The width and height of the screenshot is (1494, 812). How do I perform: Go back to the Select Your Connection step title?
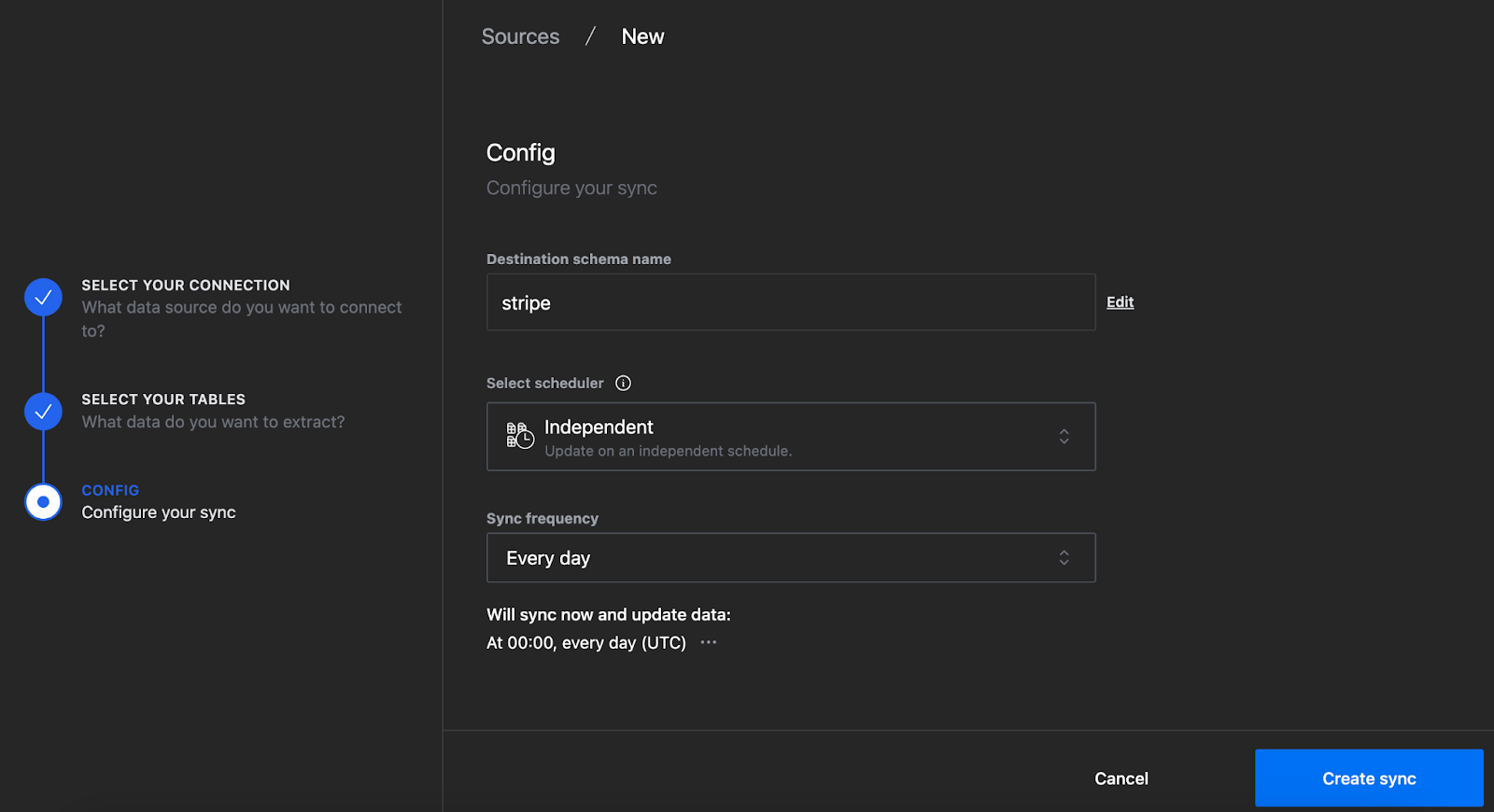[x=186, y=286]
